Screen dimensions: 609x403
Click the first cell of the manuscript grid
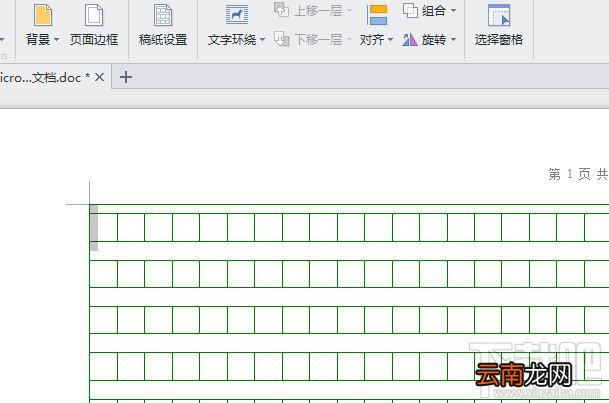click(x=103, y=227)
